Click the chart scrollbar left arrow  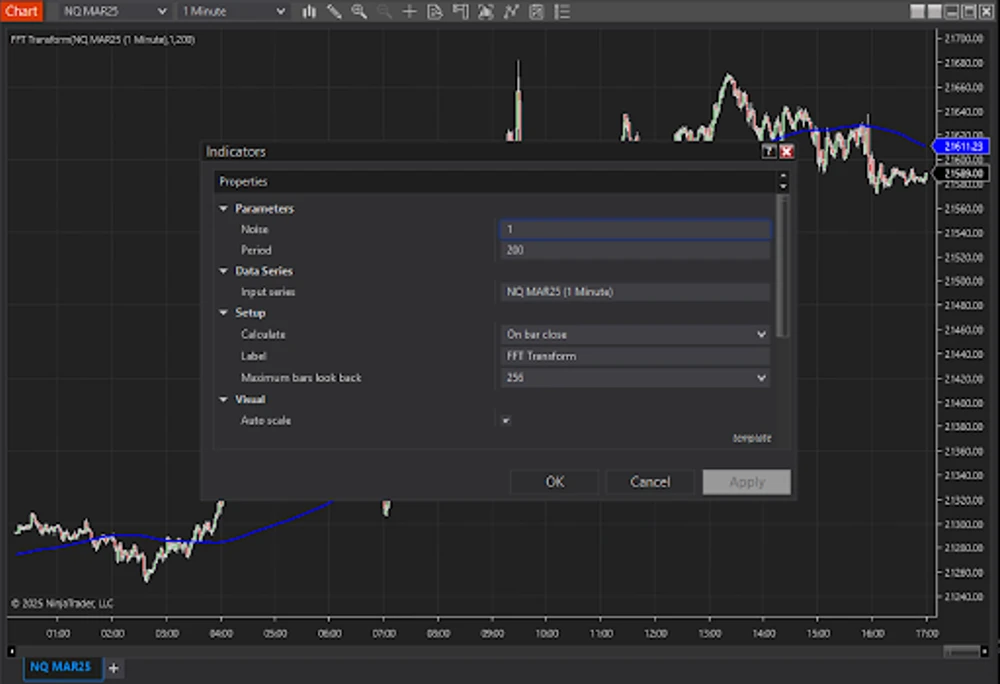click(x=11, y=651)
